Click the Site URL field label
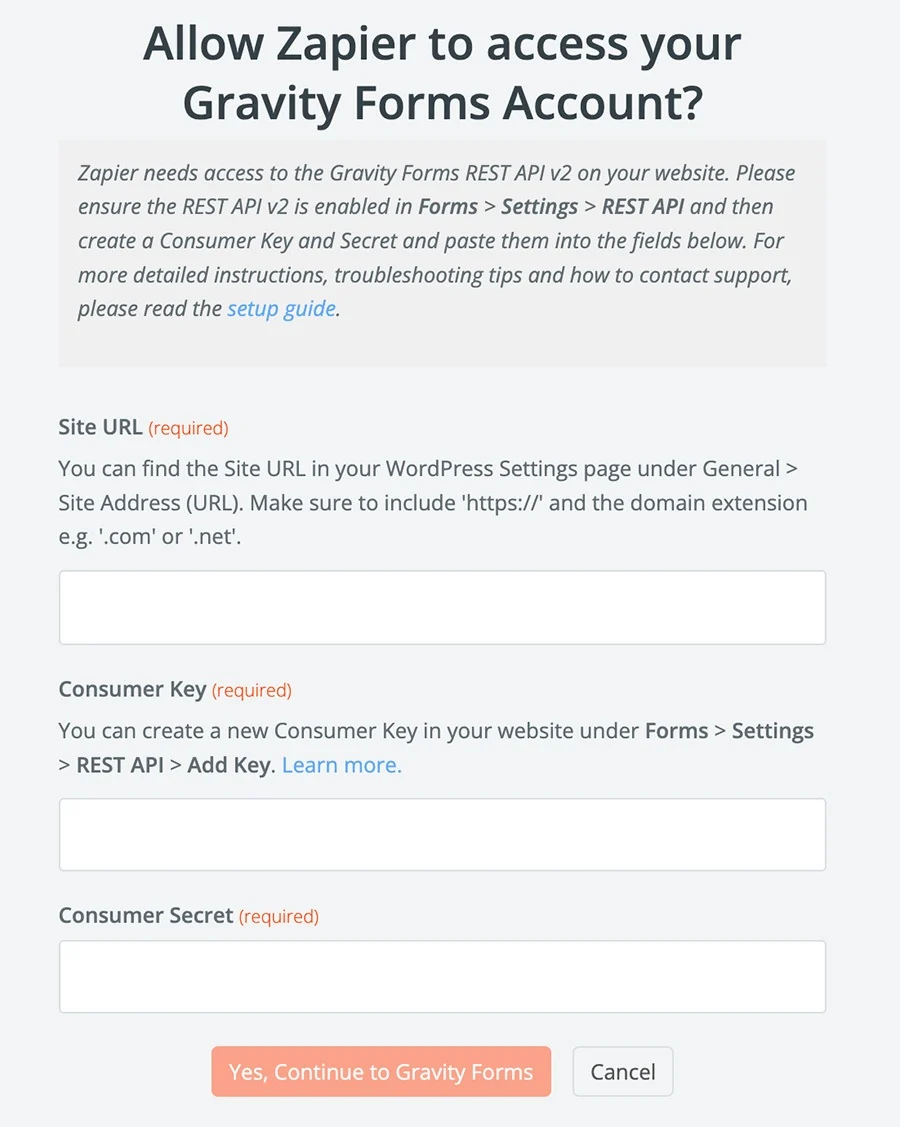 100,427
